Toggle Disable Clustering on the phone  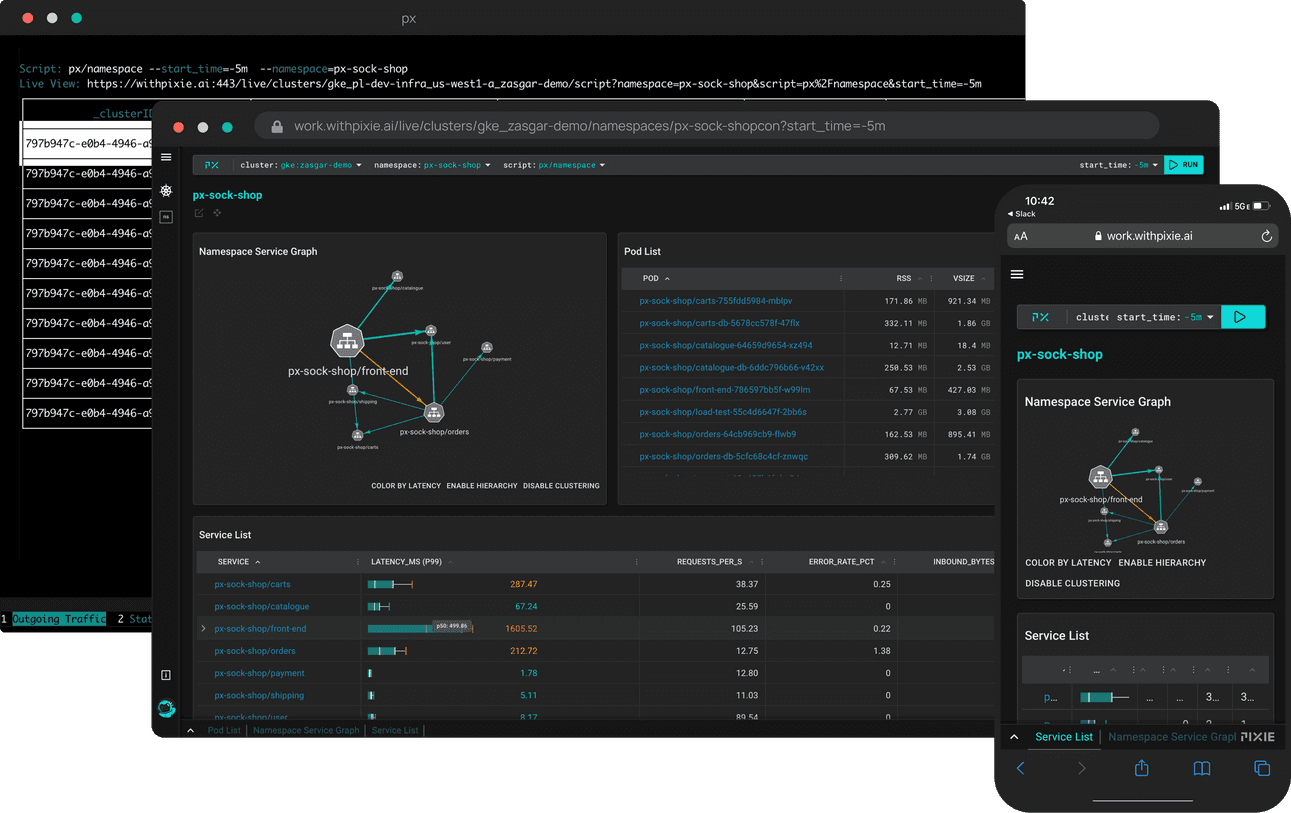tap(1072, 583)
